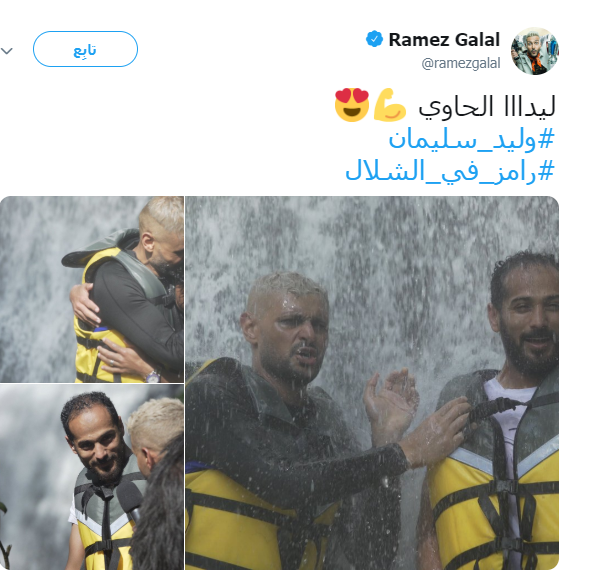Viewport: 591px width, 586px height.
Task: Click the flexed biceps emoji
Action: pyautogui.click(x=390, y=105)
